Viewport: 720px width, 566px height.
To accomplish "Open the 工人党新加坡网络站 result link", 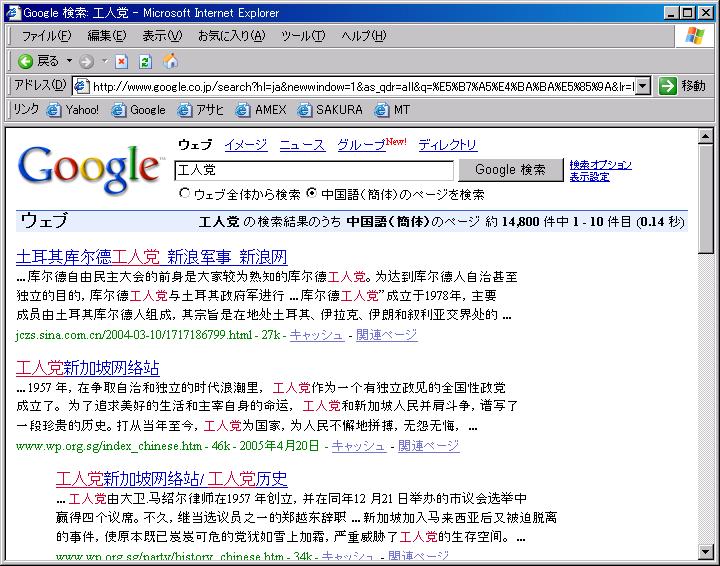I will click(88, 368).
